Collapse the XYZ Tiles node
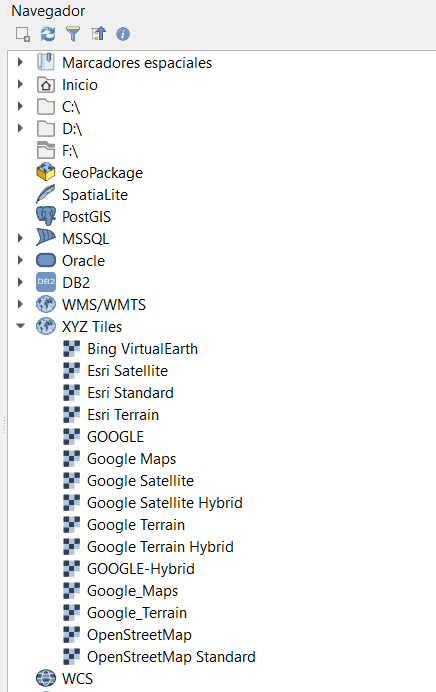436x692 pixels. point(20,326)
